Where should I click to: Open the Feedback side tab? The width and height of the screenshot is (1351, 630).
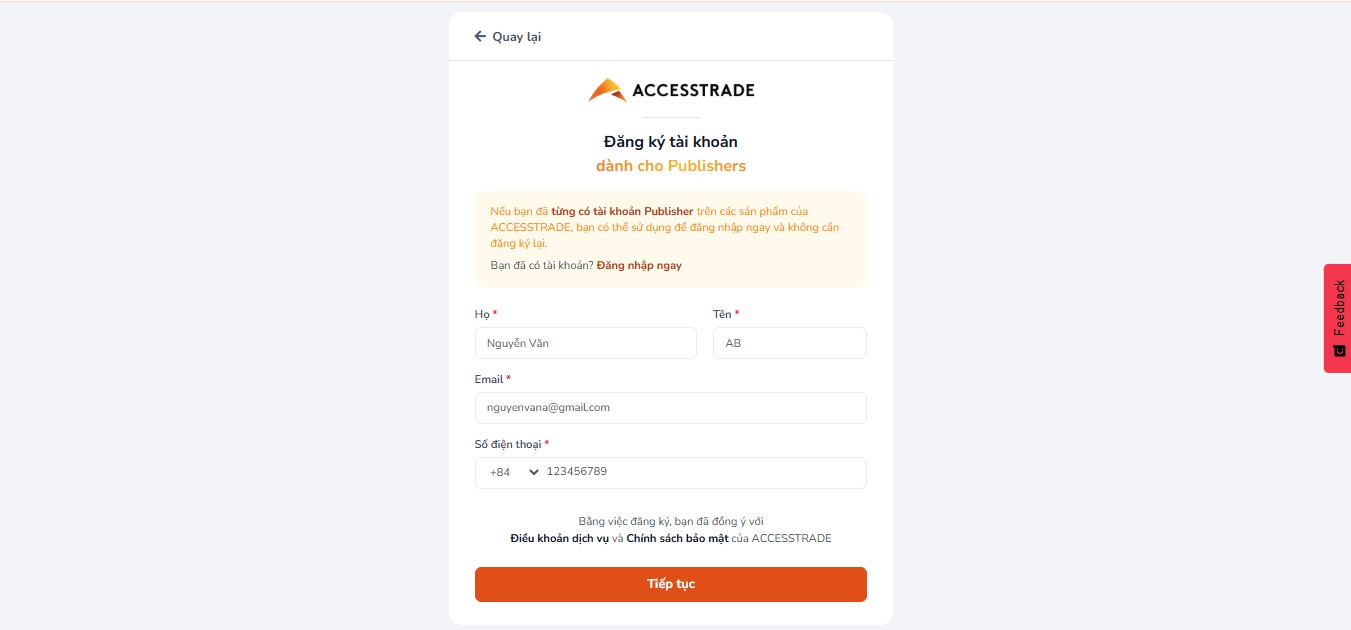pyautogui.click(x=1338, y=310)
